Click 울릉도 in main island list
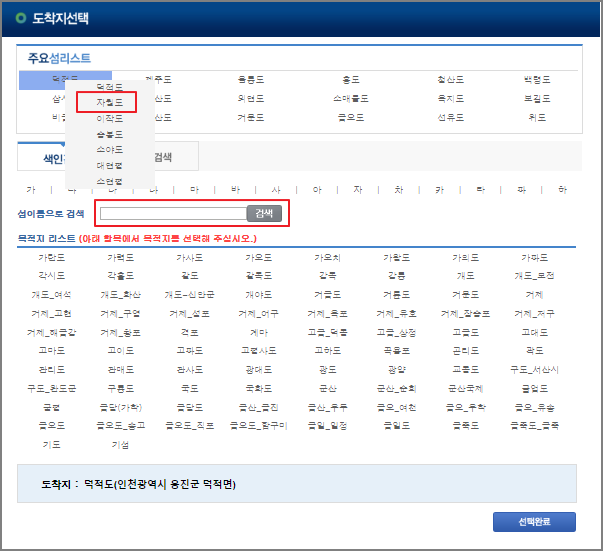Viewport: 603px width, 551px height. pos(251,80)
